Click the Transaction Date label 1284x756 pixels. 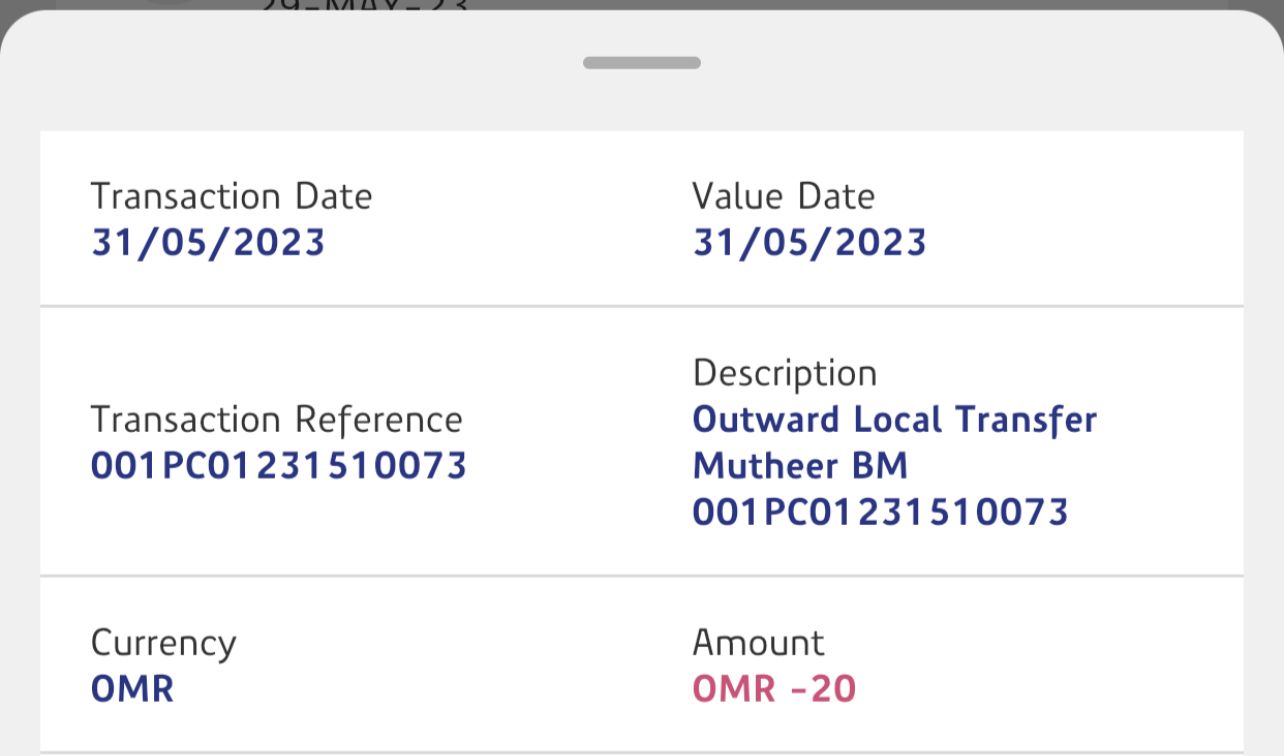pyautogui.click(x=231, y=196)
